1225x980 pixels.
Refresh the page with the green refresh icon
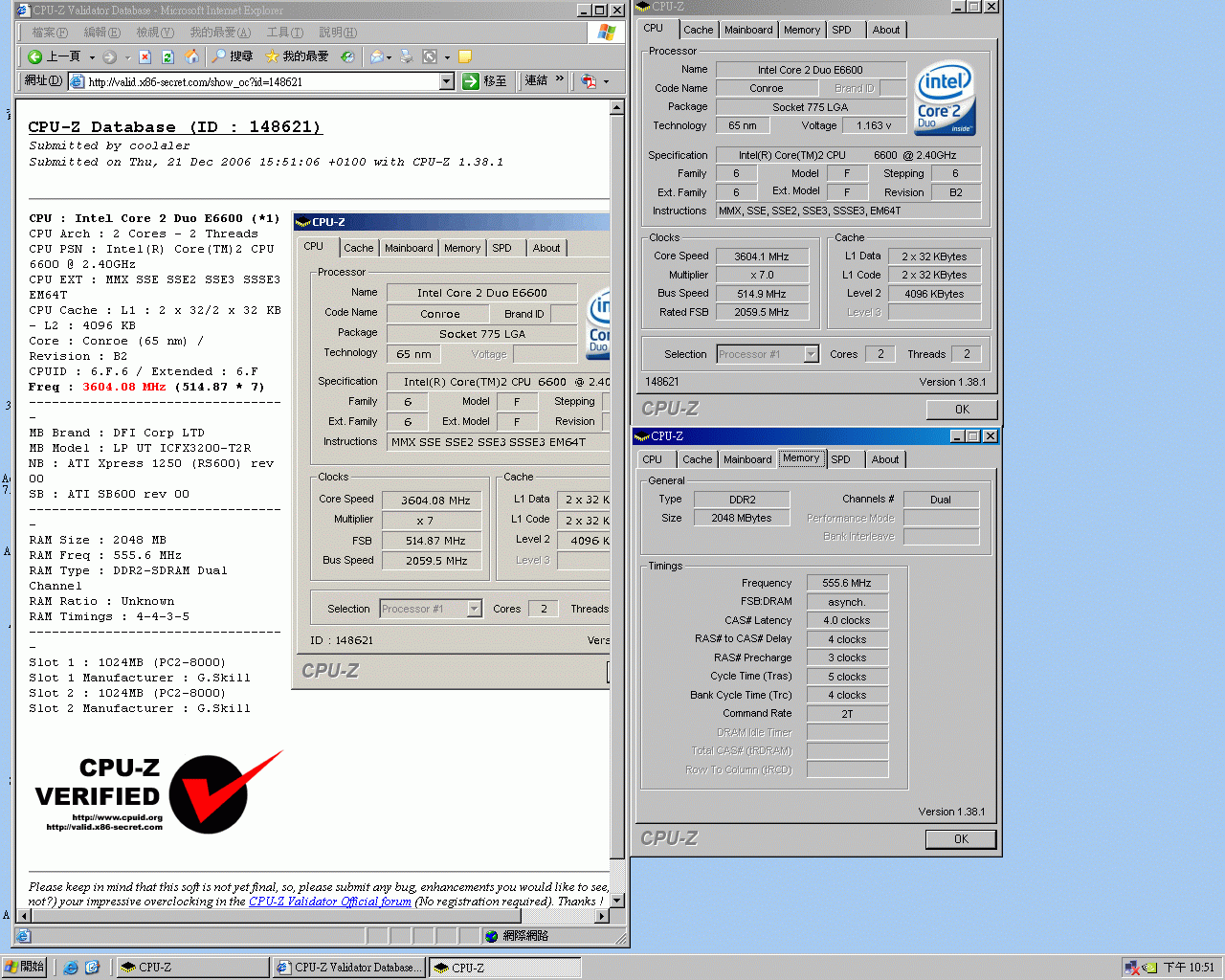[167, 56]
